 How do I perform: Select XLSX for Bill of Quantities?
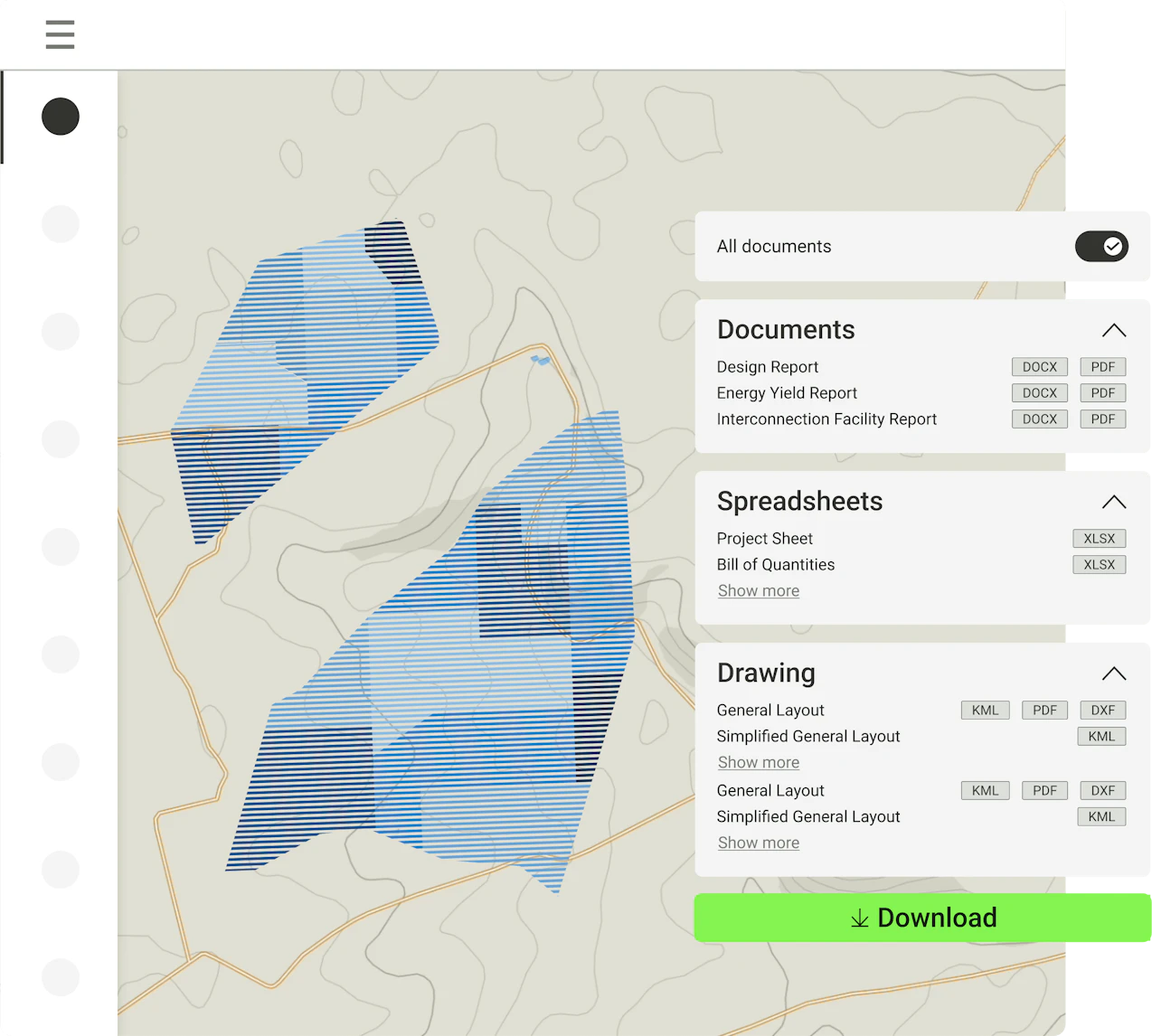click(1100, 565)
